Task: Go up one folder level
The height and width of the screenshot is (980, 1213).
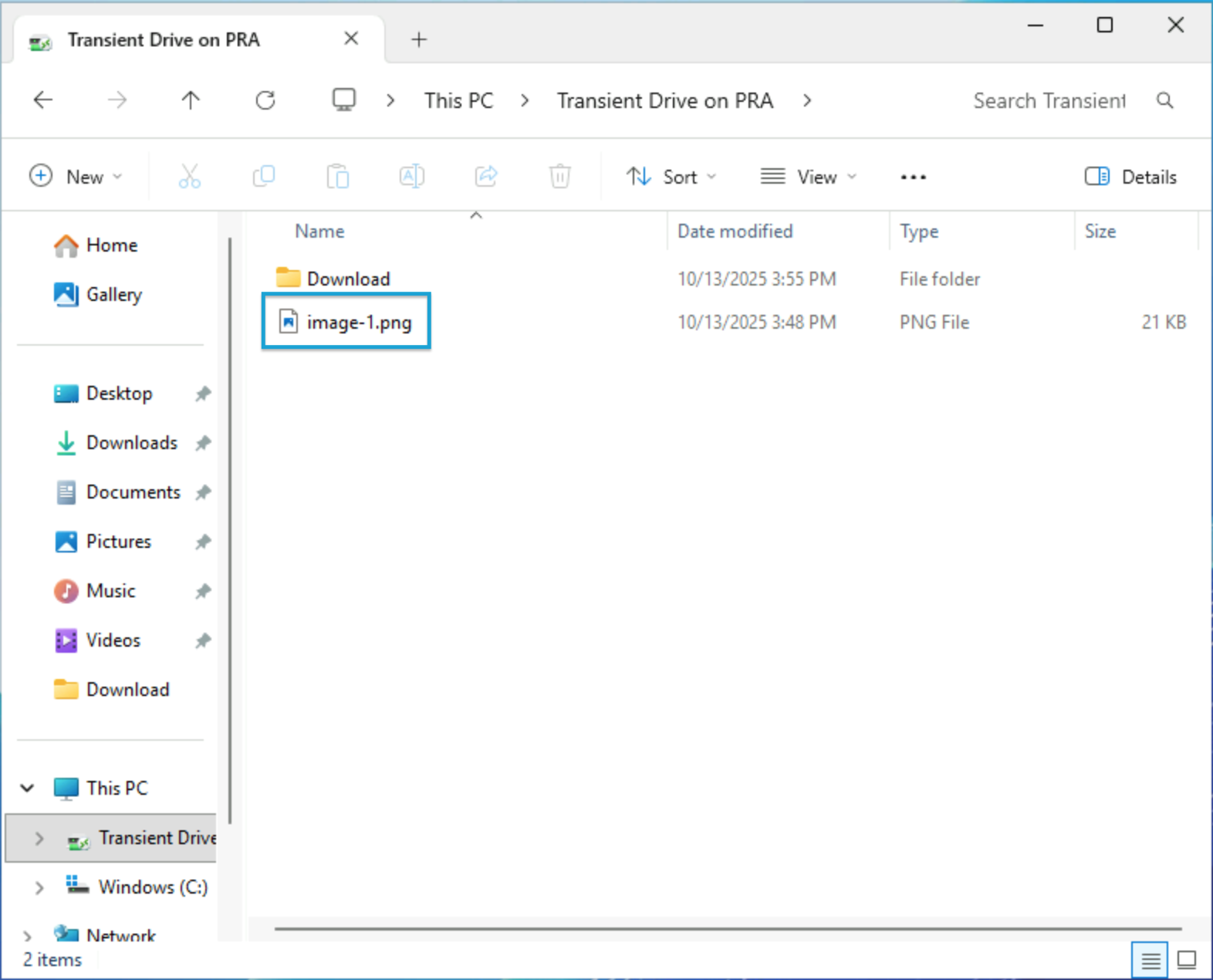Action: click(191, 100)
